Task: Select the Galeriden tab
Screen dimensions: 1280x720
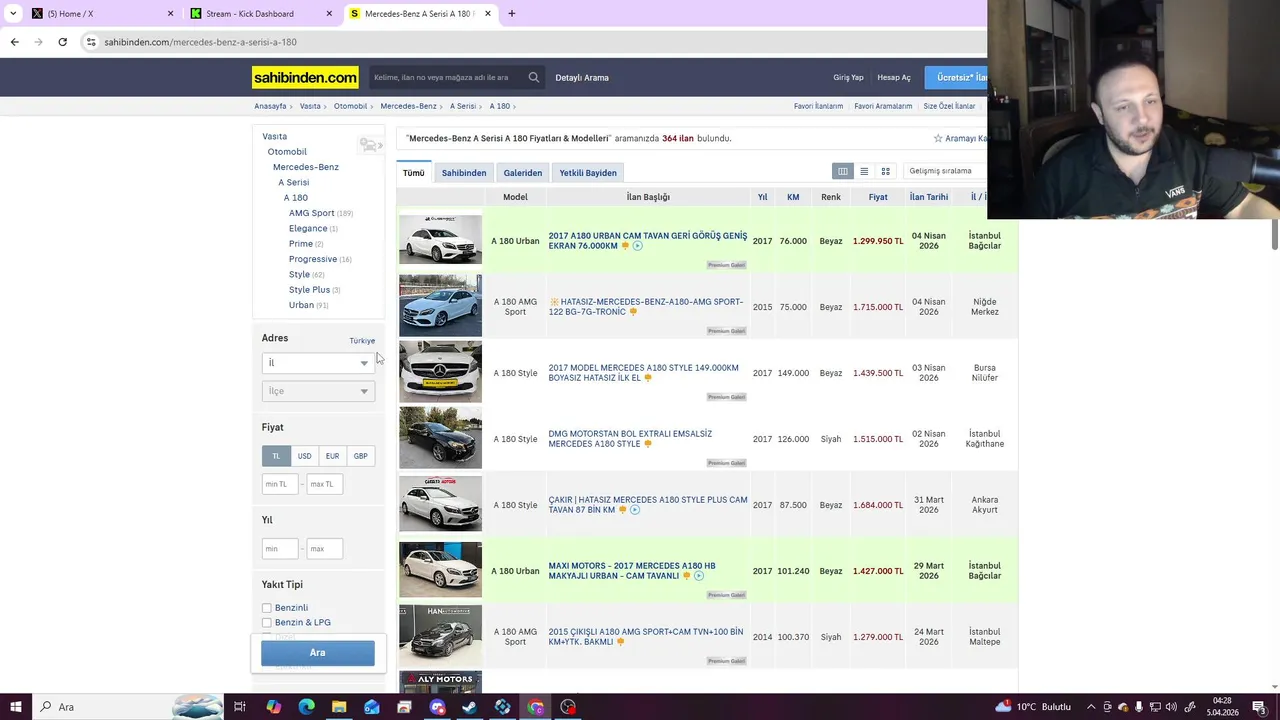Action: pyautogui.click(x=523, y=173)
